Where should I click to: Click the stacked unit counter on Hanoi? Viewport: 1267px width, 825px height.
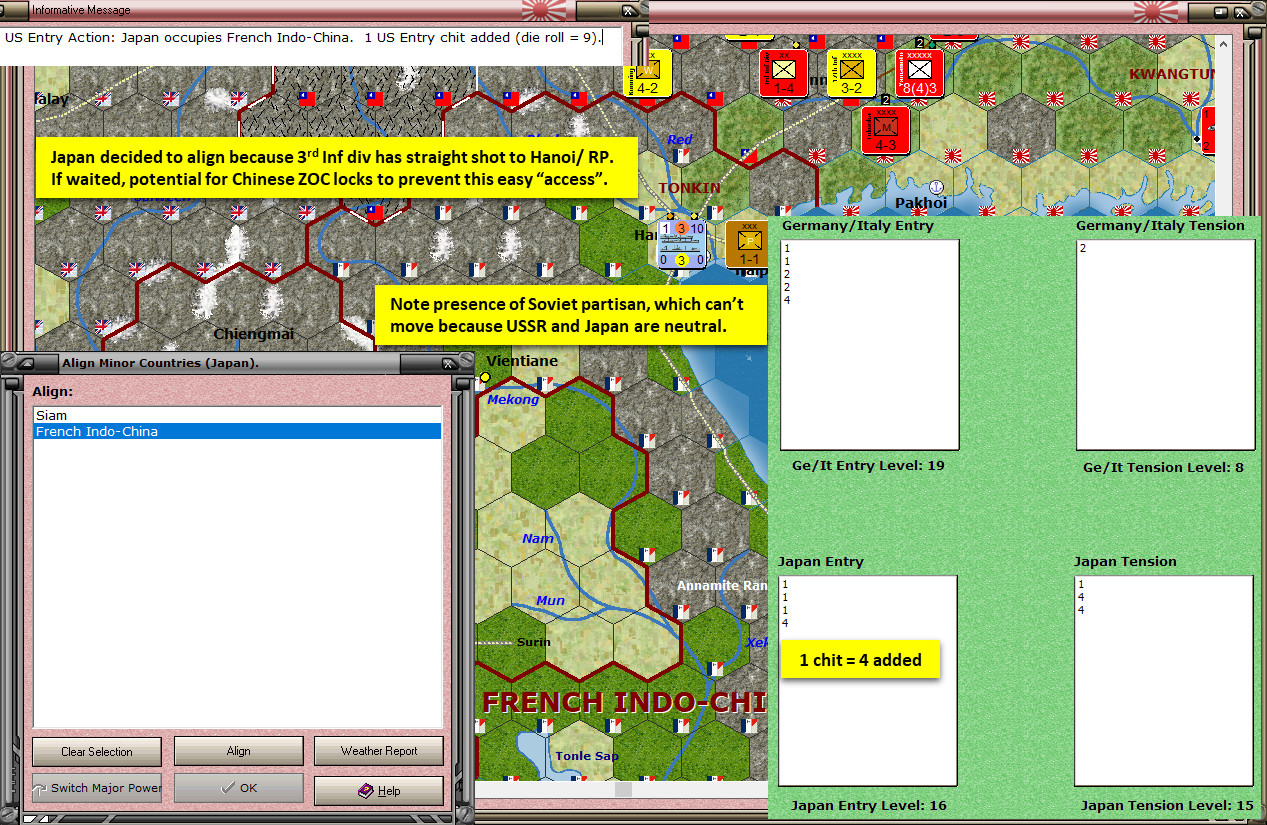pos(682,245)
